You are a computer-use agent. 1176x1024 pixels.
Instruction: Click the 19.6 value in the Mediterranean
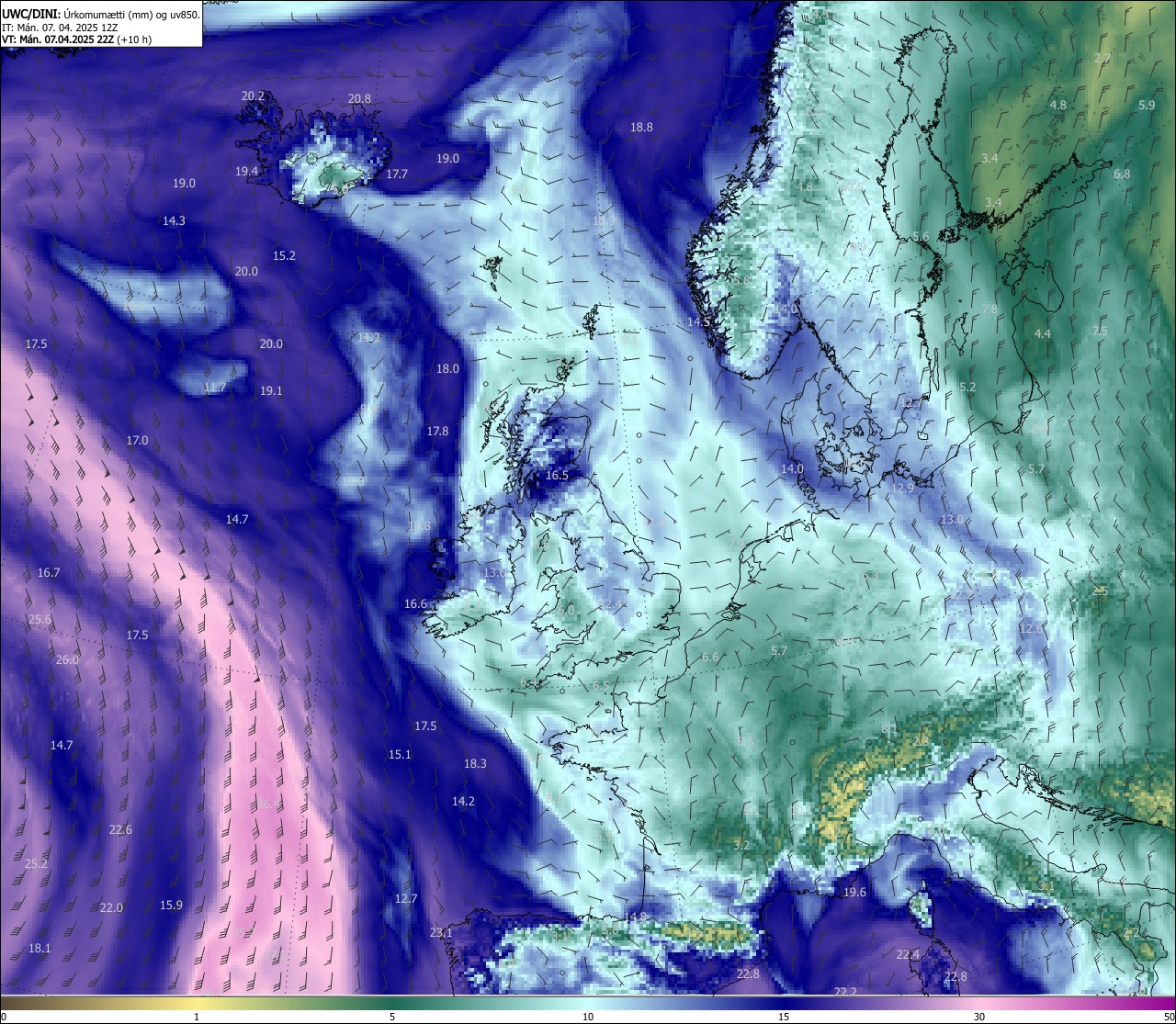[854, 893]
